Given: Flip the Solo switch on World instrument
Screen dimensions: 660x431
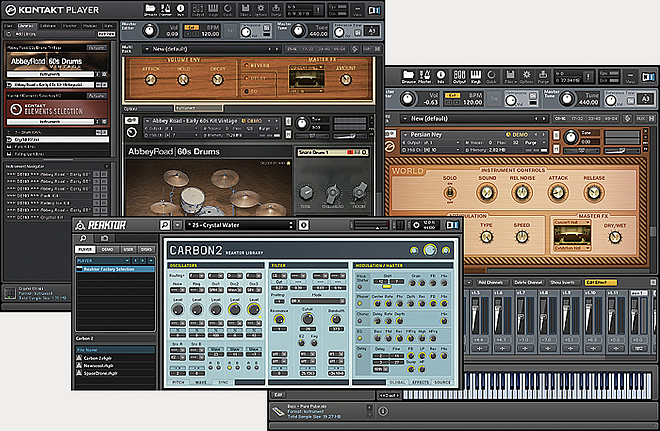Looking at the screenshot, I should click(x=450, y=193).
